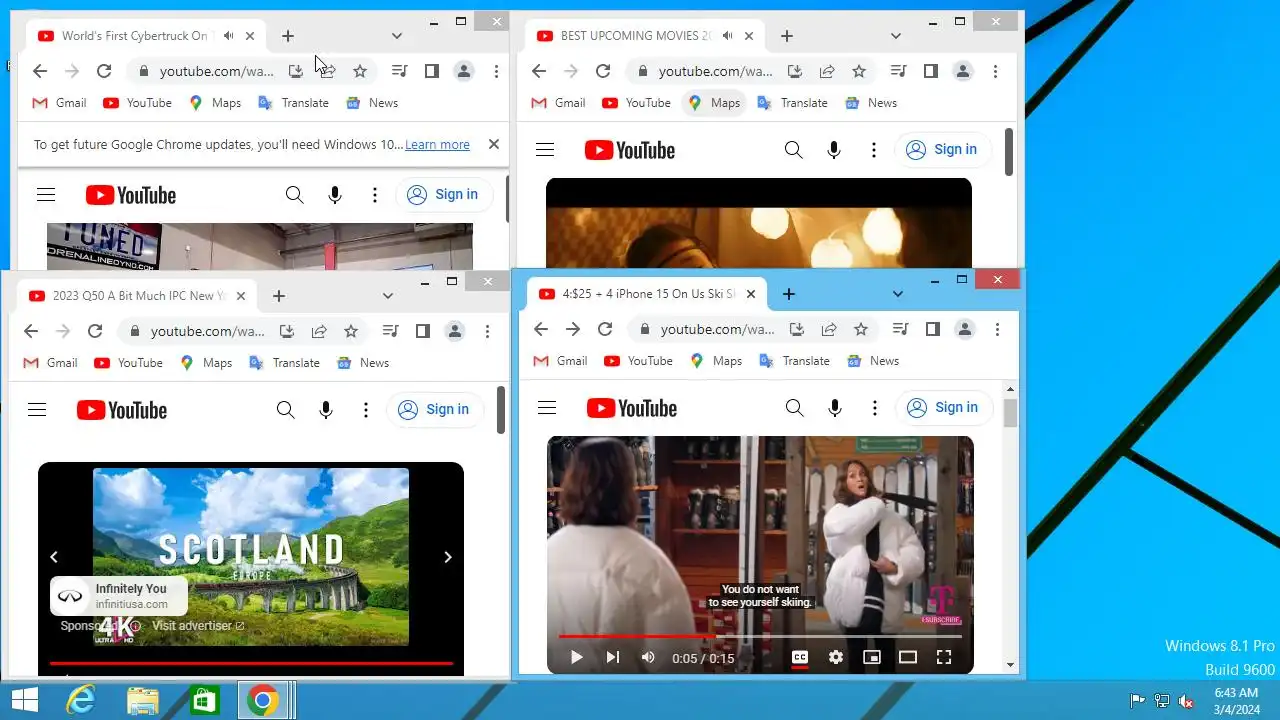Sign in button in Q50 window
1280x720 pixels.
(435, 410)
